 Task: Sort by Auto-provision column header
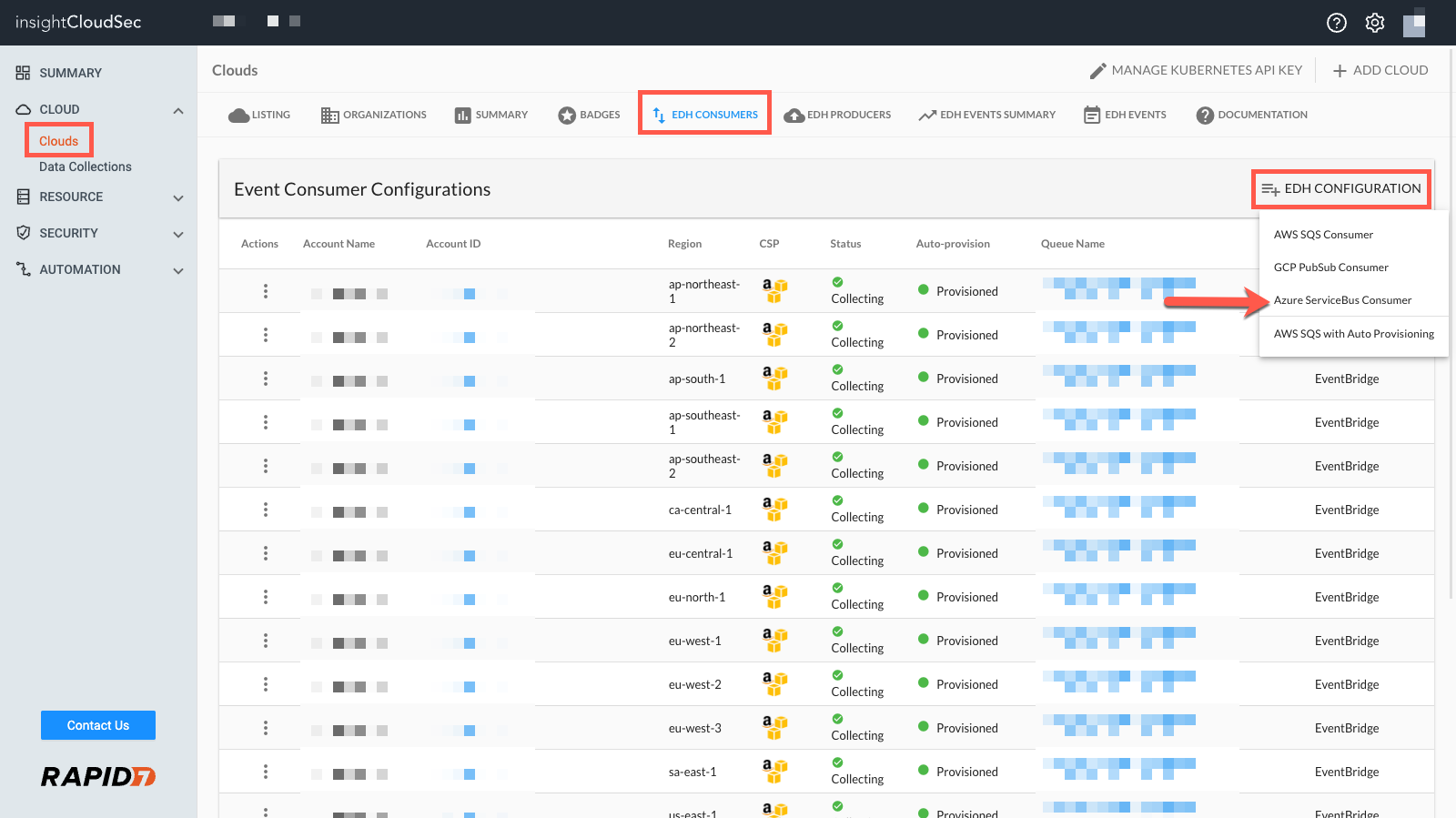click(x=953, y=244)
